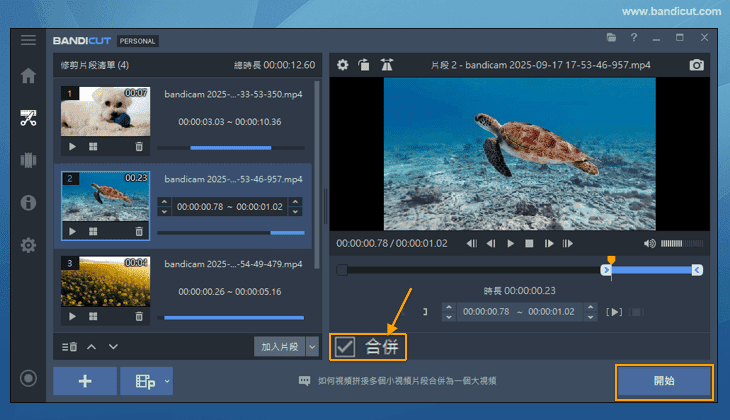Screen dimensions: 730x420
Task: Step forward one frame
Action: (x=549, y=244)
